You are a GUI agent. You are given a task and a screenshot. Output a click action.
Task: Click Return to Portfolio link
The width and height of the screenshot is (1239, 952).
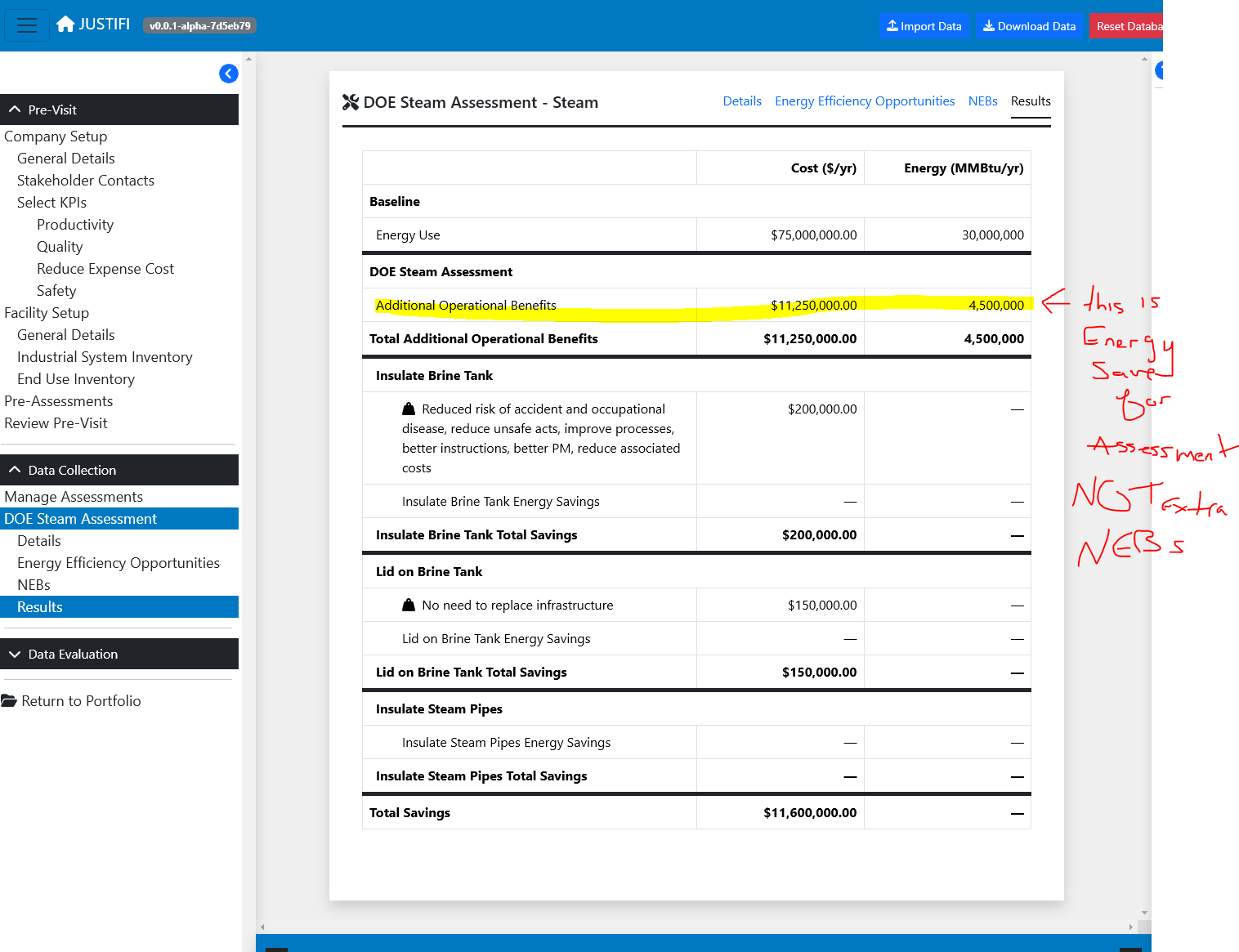(81, 701)
